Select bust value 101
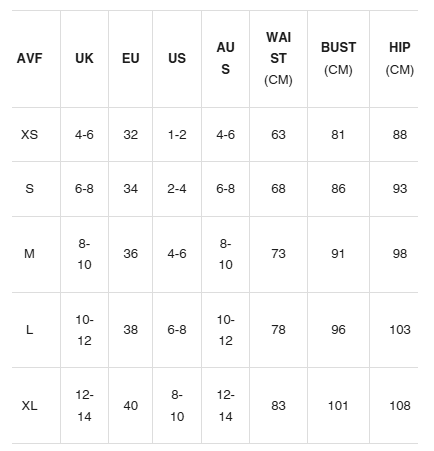 [338, 406]
